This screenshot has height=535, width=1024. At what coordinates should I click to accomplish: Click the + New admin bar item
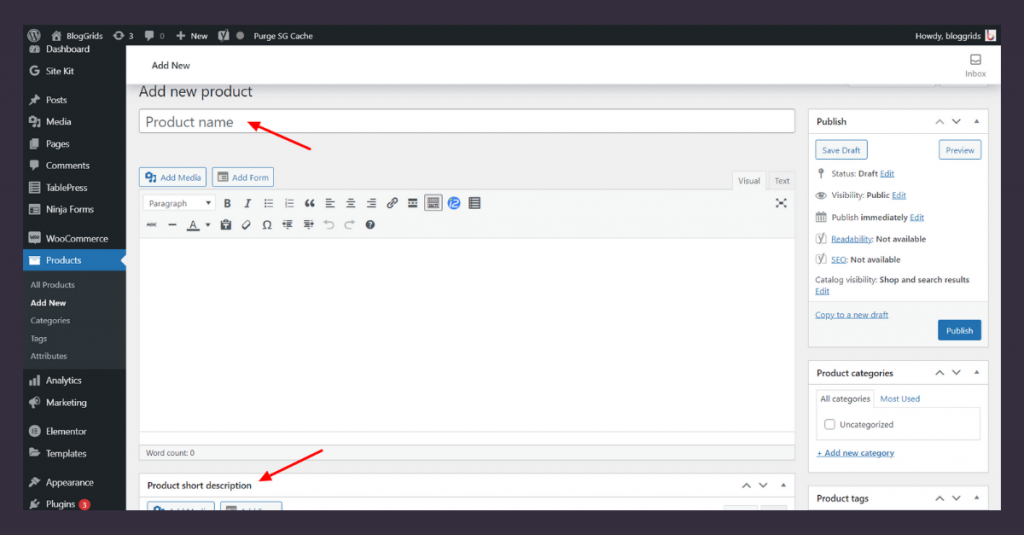pos(192,36)
